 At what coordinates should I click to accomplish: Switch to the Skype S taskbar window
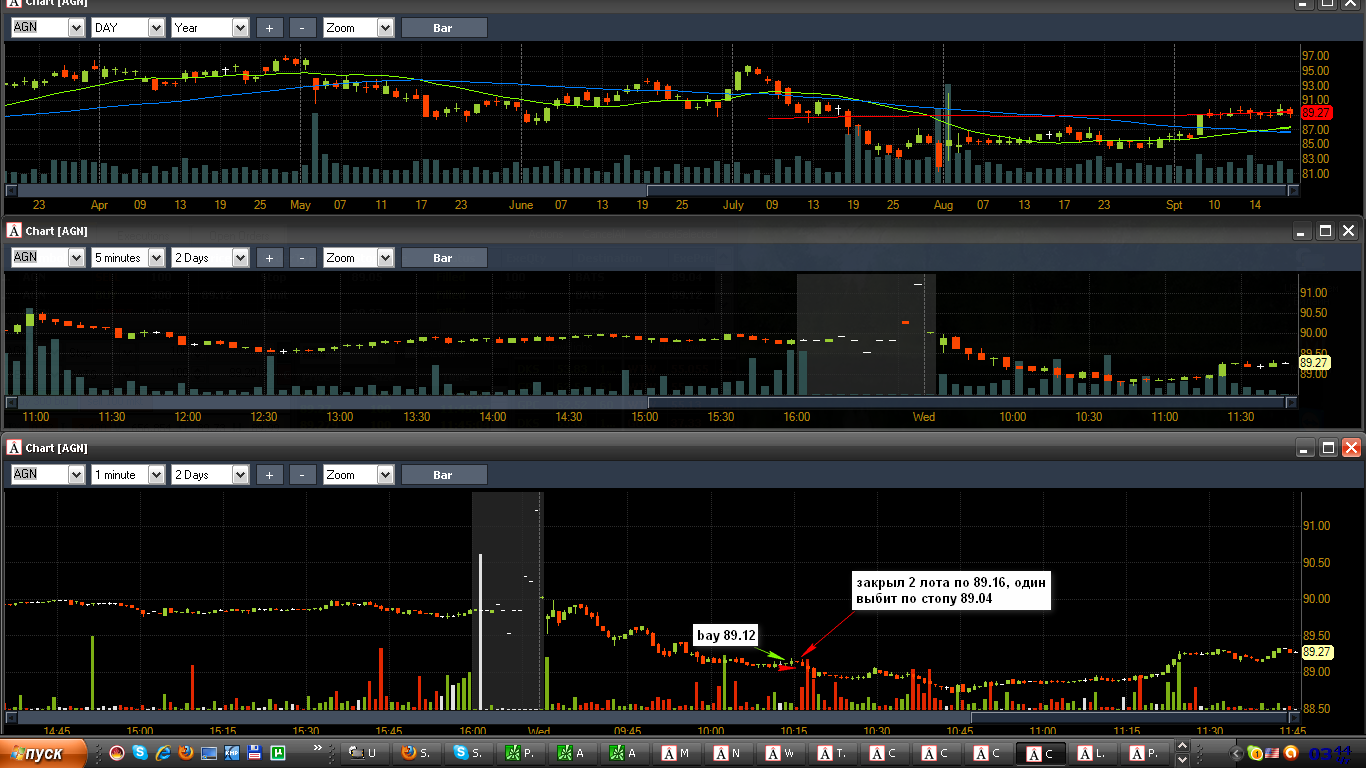point(470,754)
